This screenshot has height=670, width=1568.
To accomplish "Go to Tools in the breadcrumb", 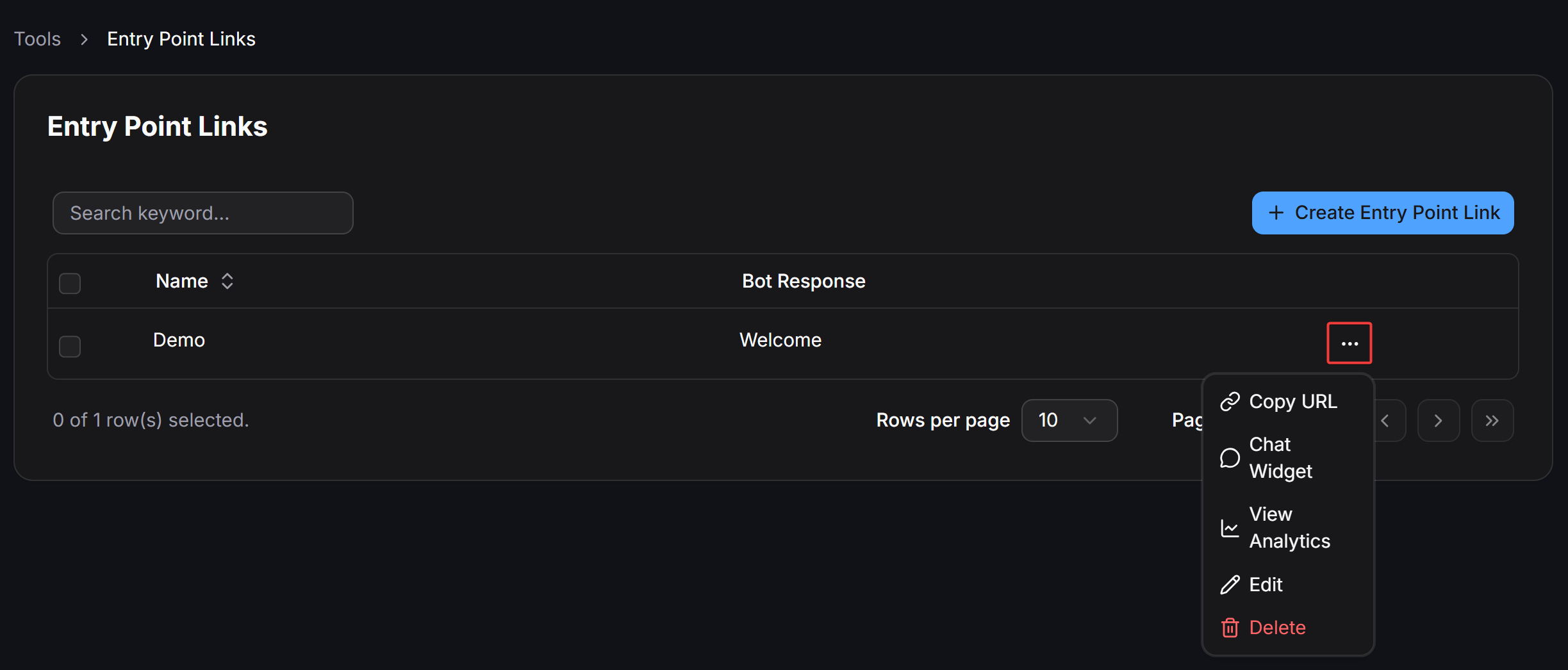I will tap(37, 39).
